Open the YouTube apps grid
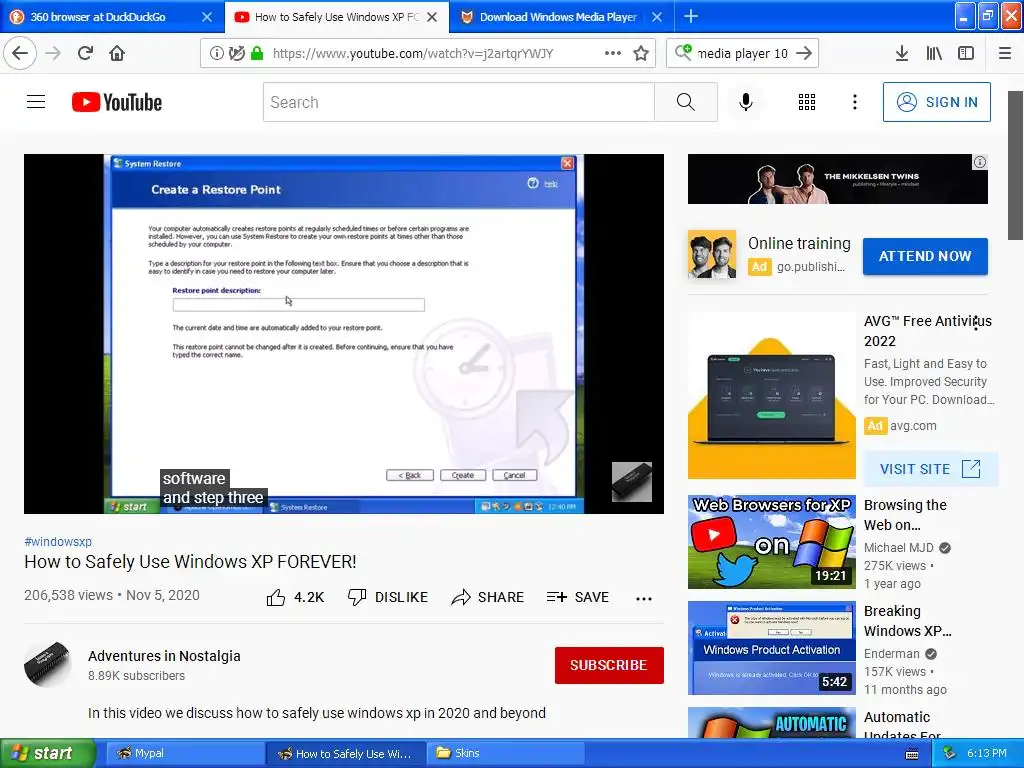 click(x=807, y=102)
